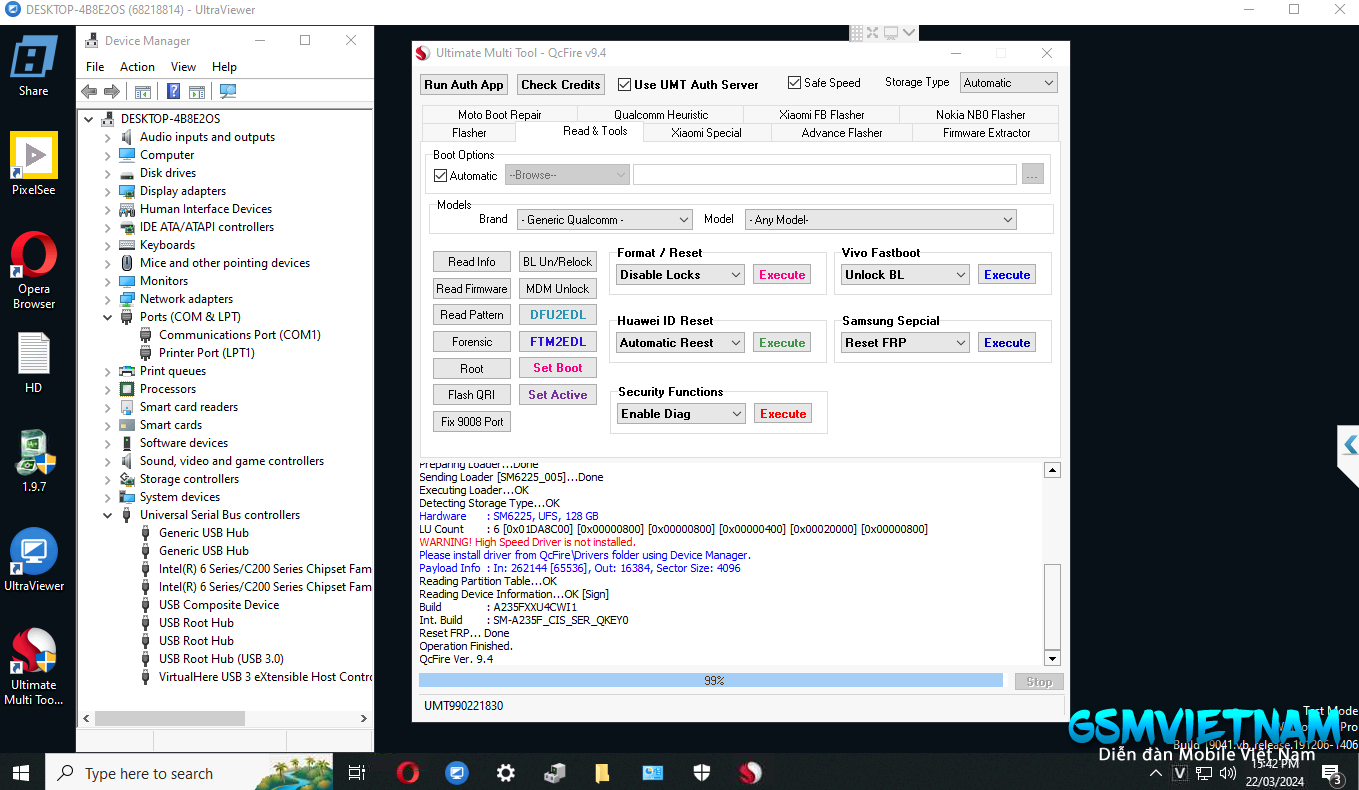The width and height of the screenshot is (1359, 790).
Task: Open Settings gear on the taskbar
Action: tap(506, 772)
